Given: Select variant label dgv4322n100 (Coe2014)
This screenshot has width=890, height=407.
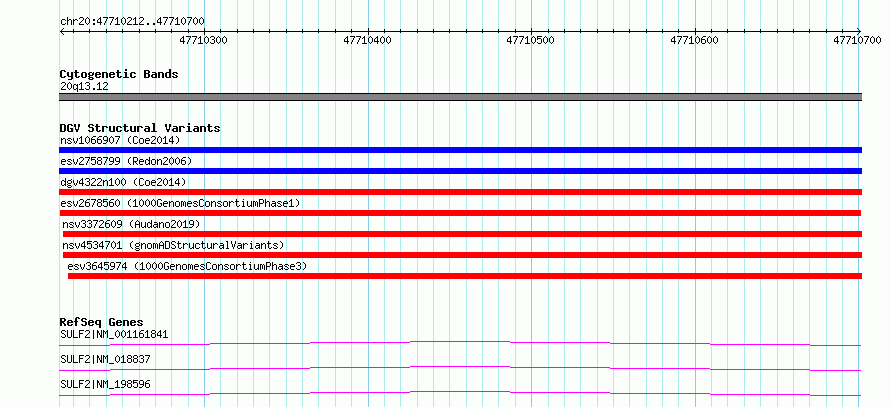Looking at the screenshot, I should point(123,182).
